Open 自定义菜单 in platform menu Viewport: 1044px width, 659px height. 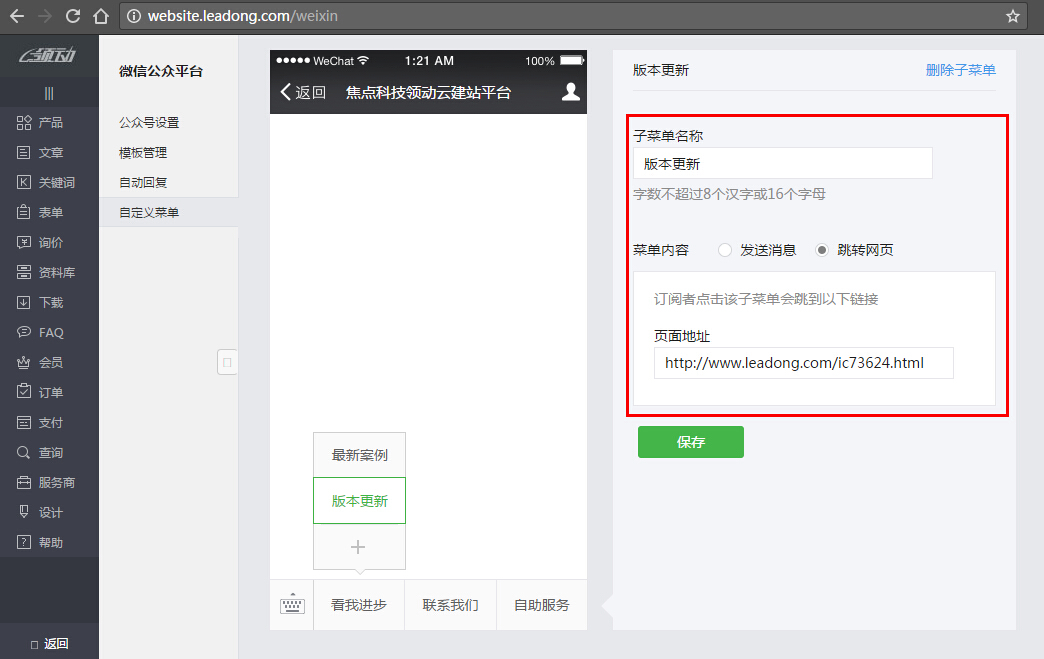pos(149,212)
